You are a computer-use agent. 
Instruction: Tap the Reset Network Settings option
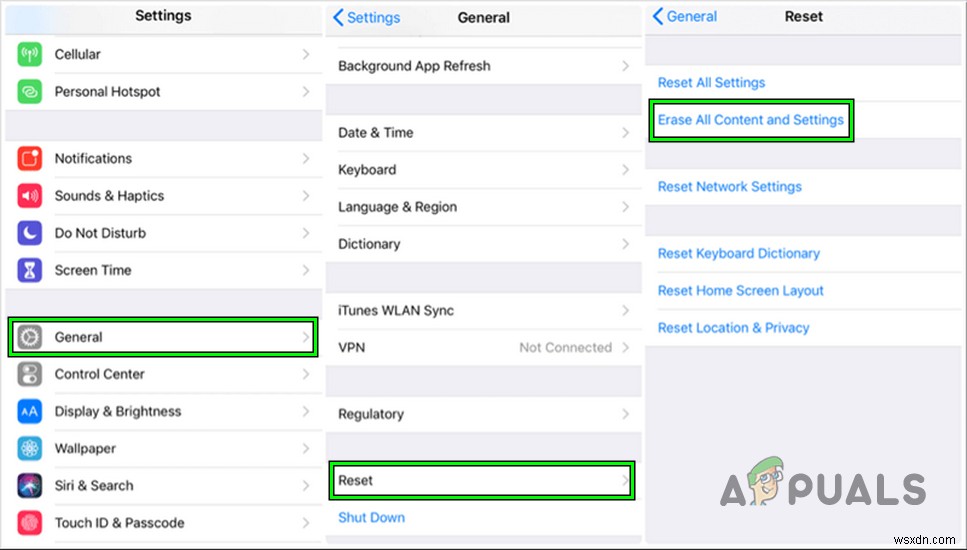click(729, 187)
